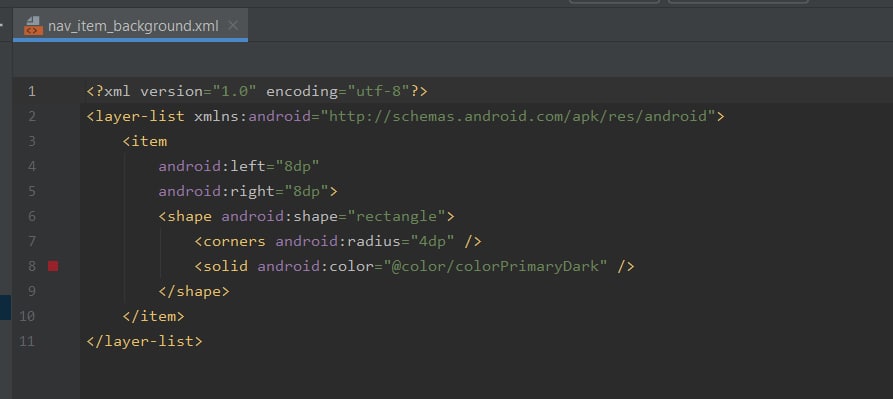Click line number 7 in the gutter
The height and width of the screenshot is (399, 893).
(x=31, y=241)
